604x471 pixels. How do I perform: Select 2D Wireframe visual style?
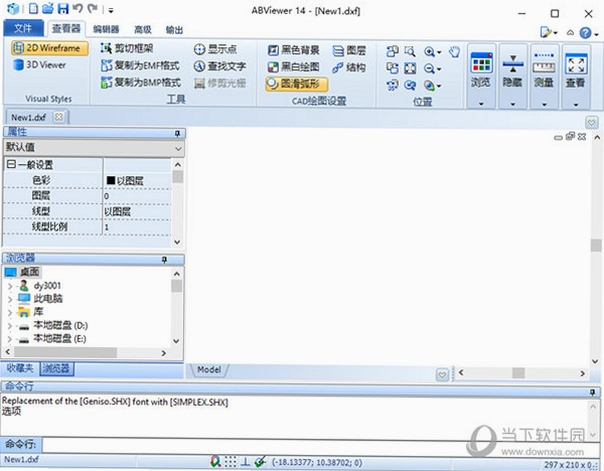(49, 48)
